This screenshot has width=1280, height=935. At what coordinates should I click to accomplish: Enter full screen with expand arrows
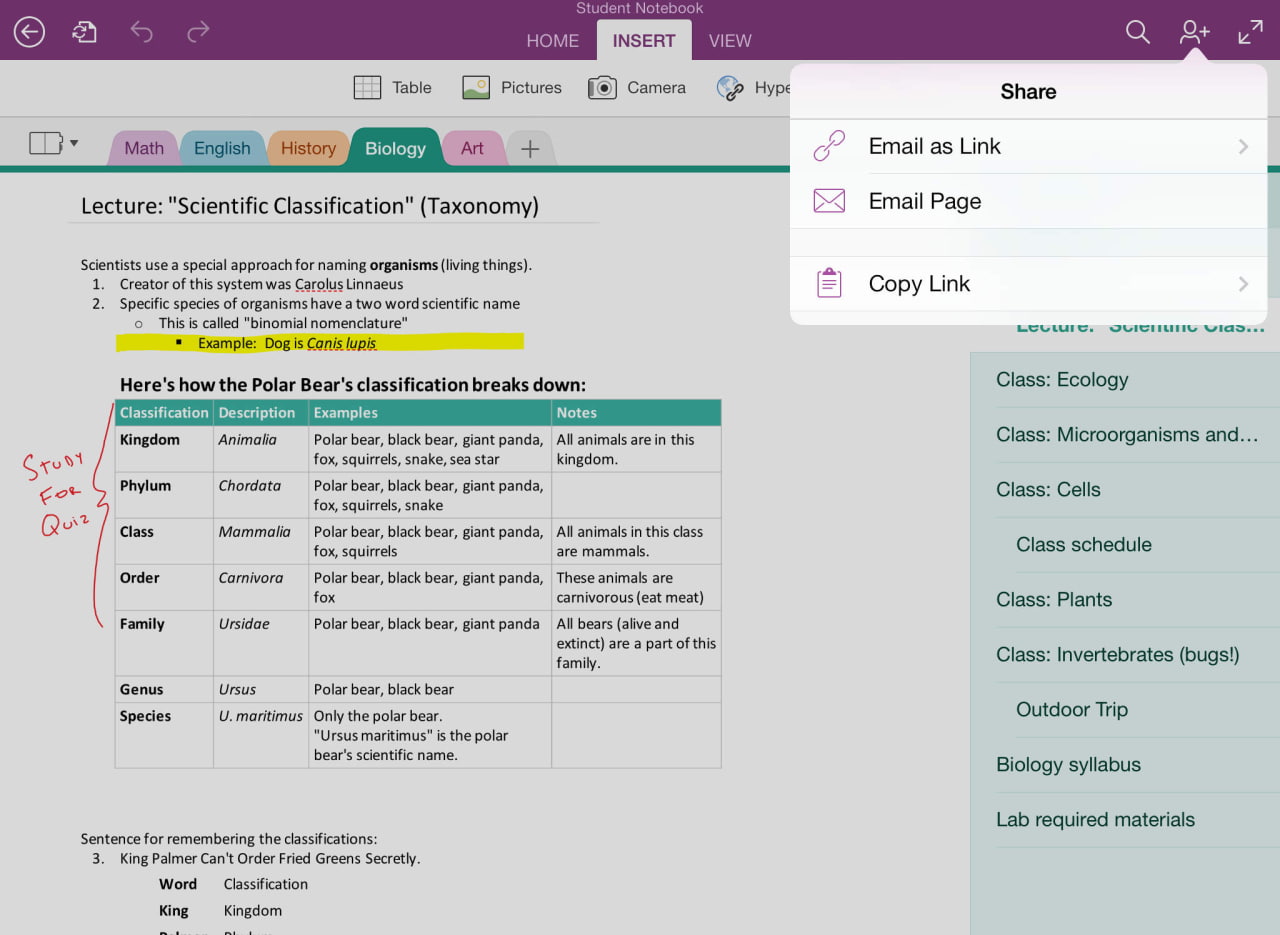(x=1250, y=32)
